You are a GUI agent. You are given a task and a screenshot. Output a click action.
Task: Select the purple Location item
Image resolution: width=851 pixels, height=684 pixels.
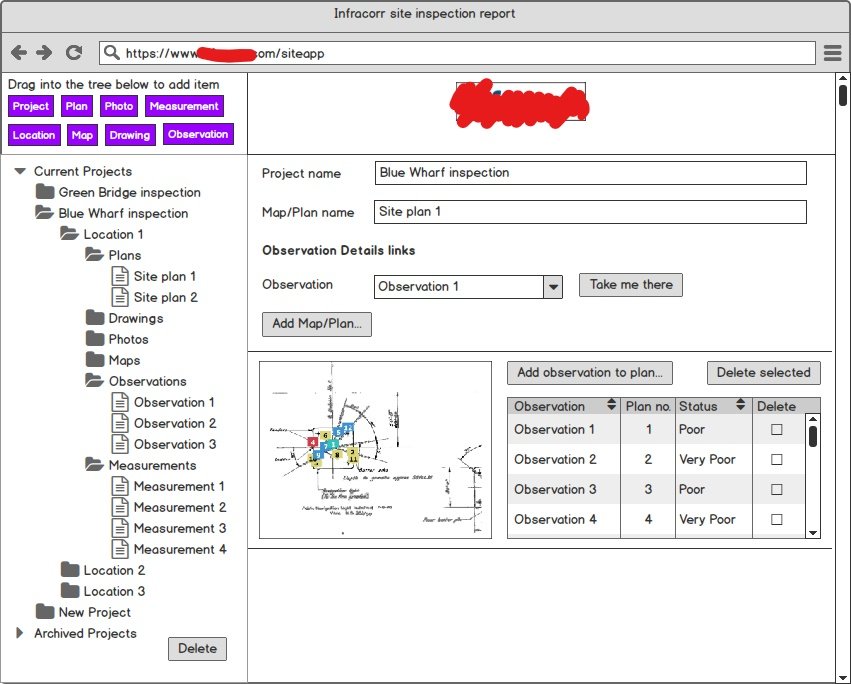[34, 135]
